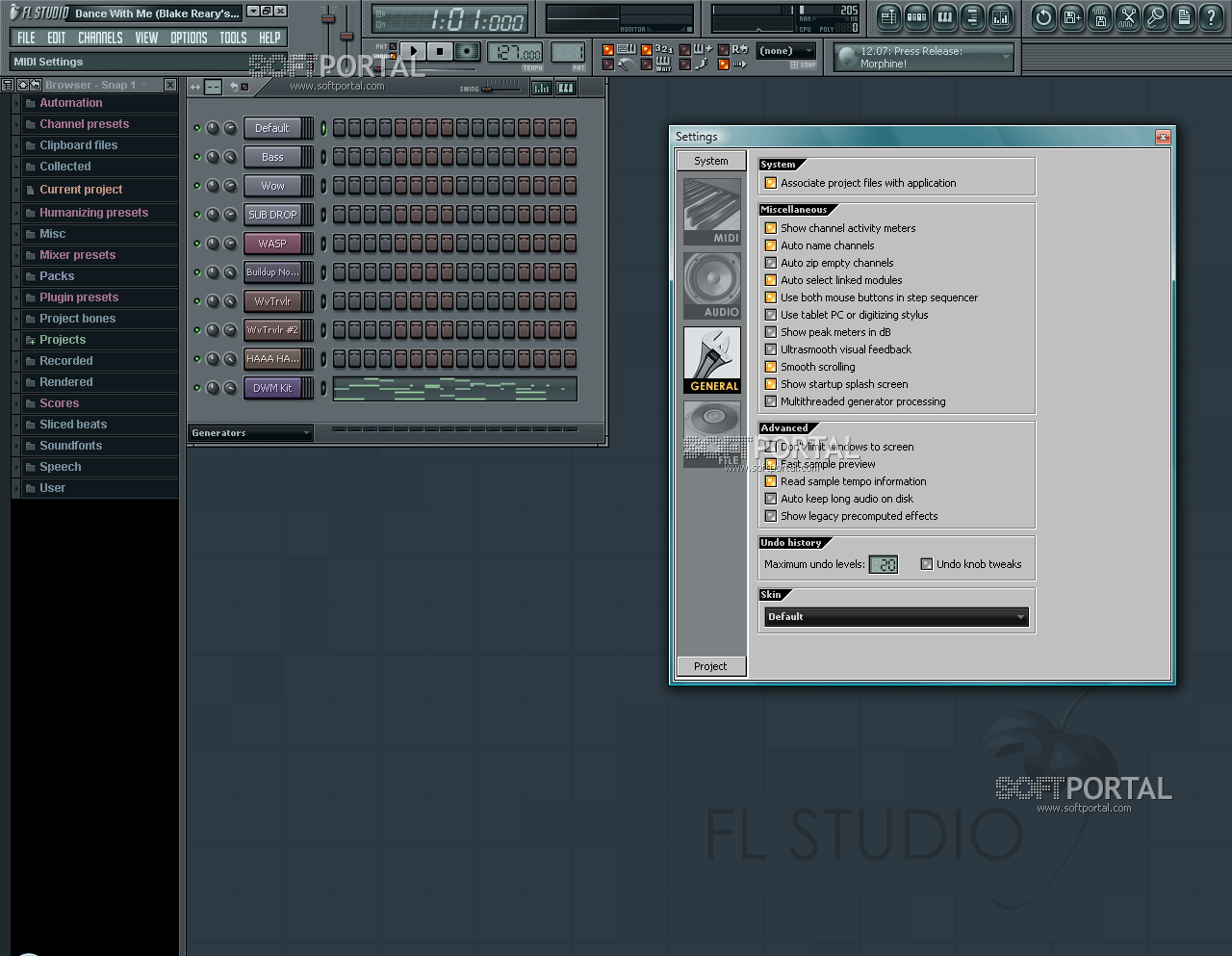
Task: Open the Generators filter dropdown
Action: tap(250, 433)
